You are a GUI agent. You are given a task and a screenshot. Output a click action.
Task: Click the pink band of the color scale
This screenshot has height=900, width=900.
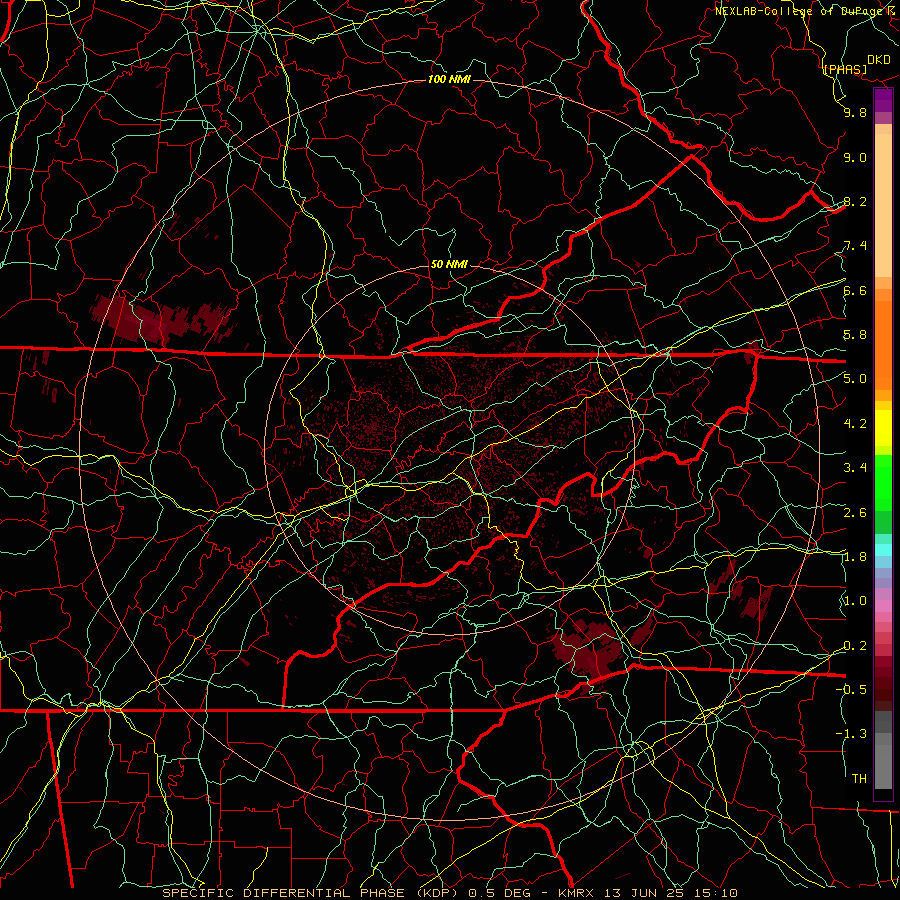[883, 606]
